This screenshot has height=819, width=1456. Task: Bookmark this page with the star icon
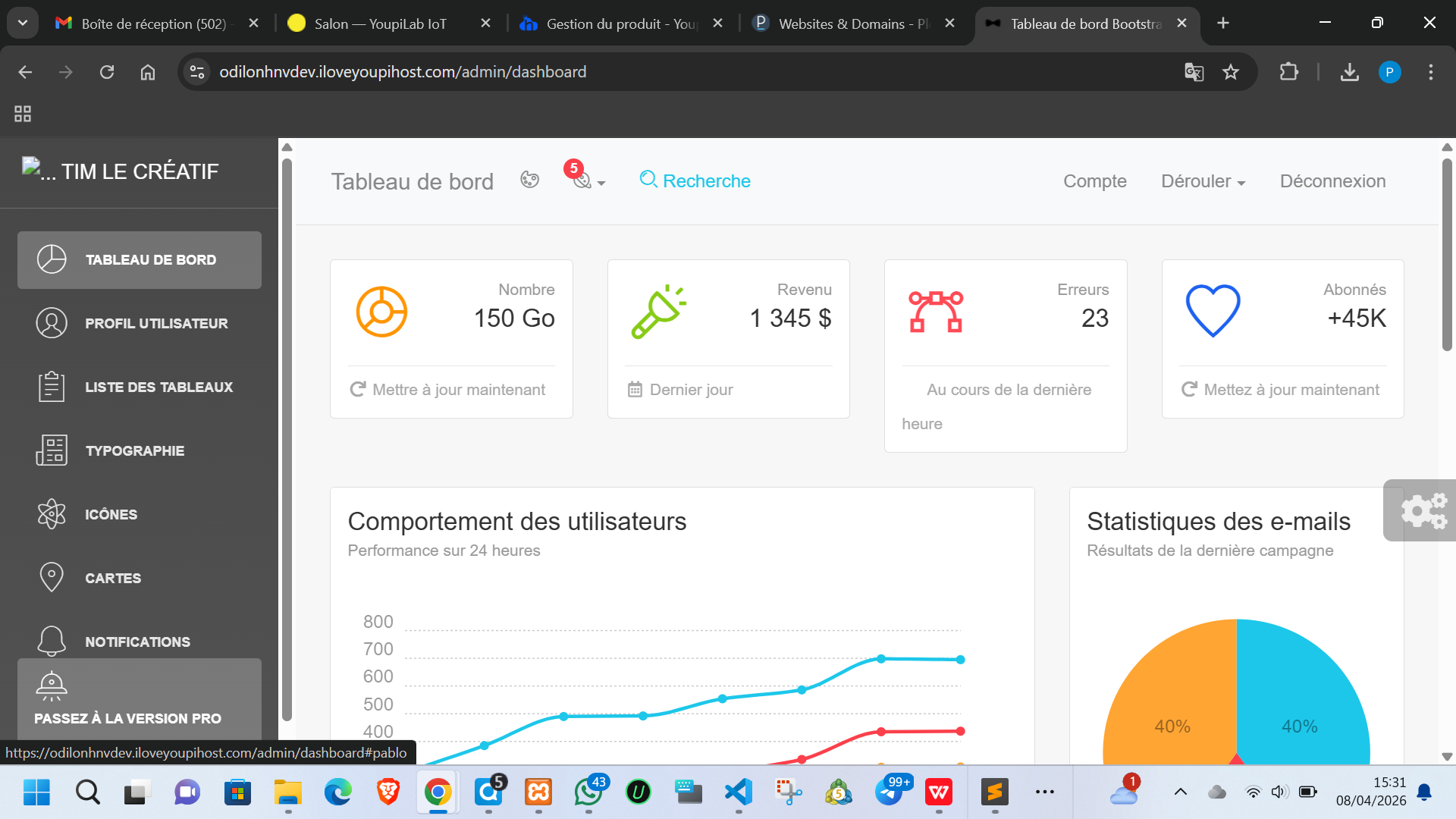1230,72
